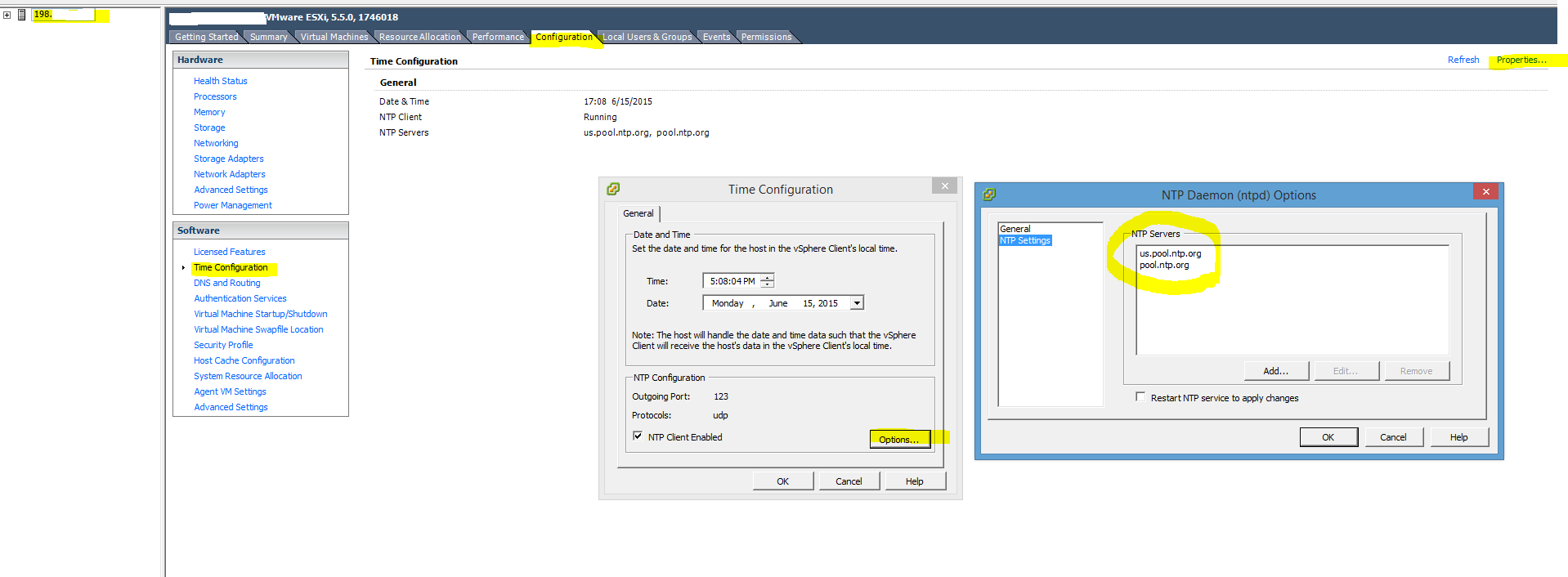Select Time Configuration in Software list
The image size is (1568, 577).
coord(231,267)
